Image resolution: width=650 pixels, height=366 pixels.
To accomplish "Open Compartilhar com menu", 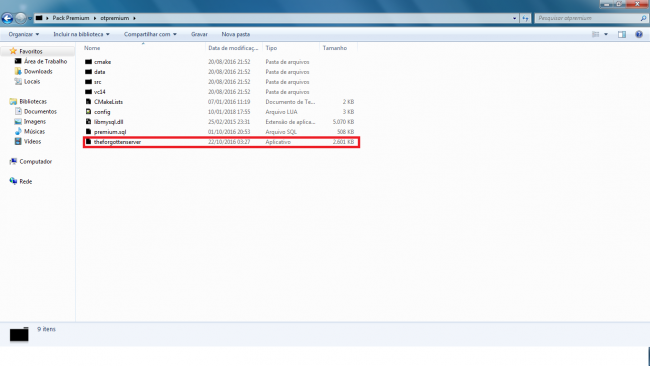I will point(150,34).
